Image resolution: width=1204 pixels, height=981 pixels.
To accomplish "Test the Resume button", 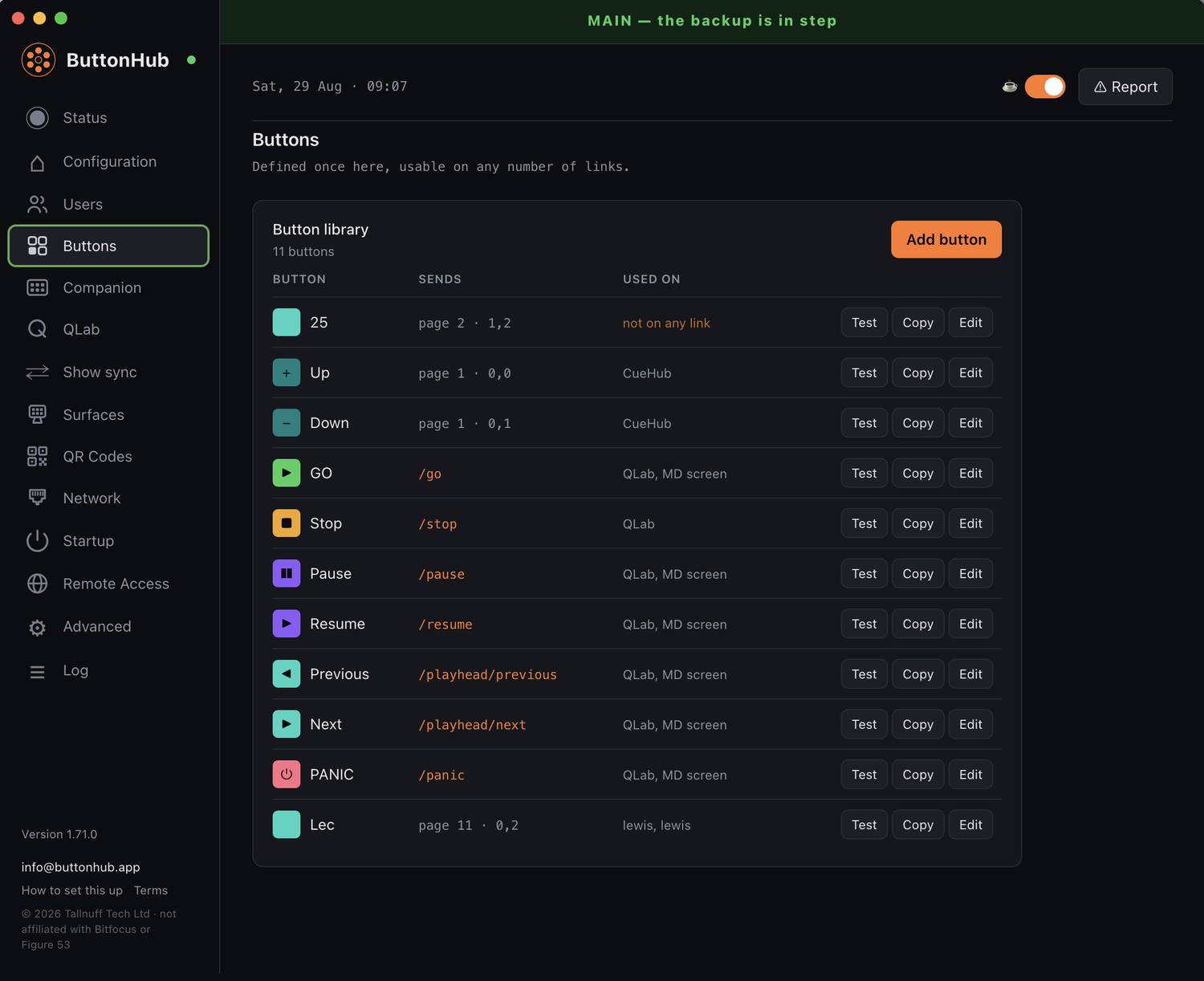I will [x=864, y=624].
